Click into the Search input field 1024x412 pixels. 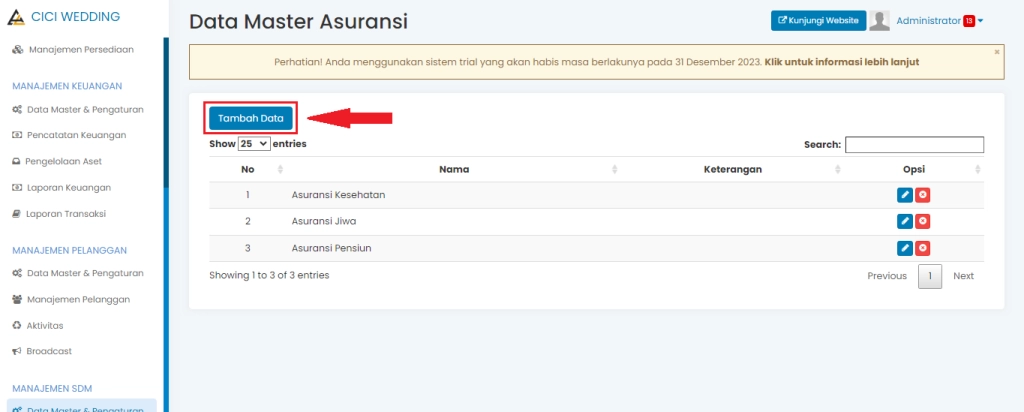point(914,145)
